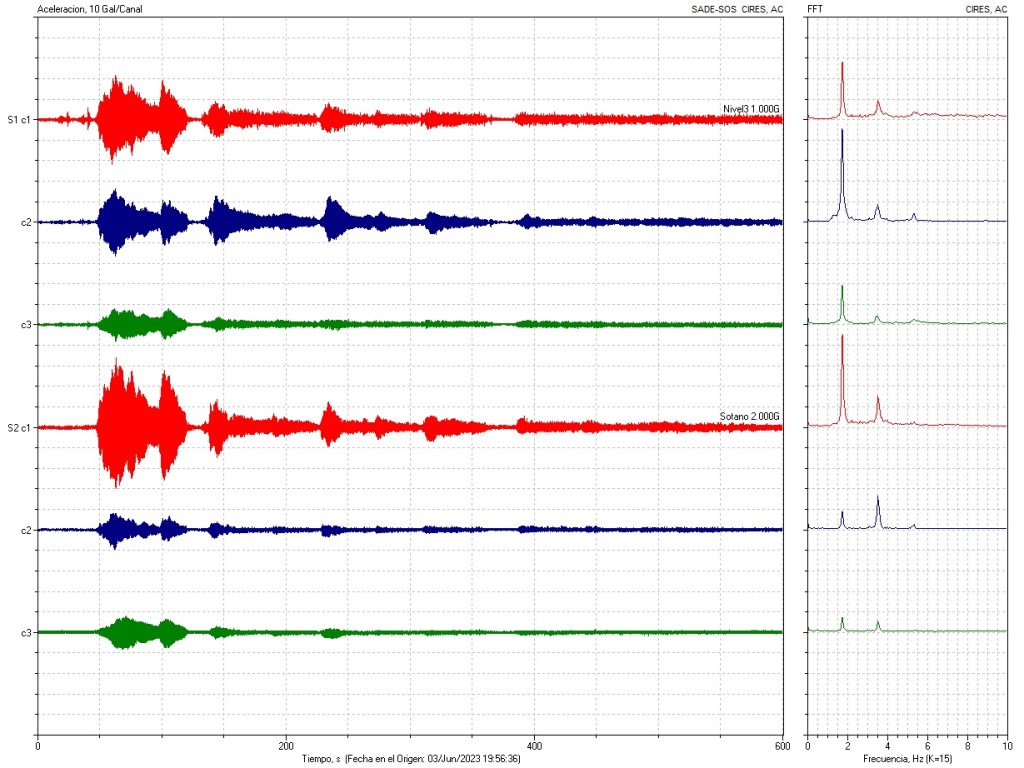Click the 4 Hz tick on frequency axis
This screenshot has width=1024, height=768.
(x=887, y=746)
